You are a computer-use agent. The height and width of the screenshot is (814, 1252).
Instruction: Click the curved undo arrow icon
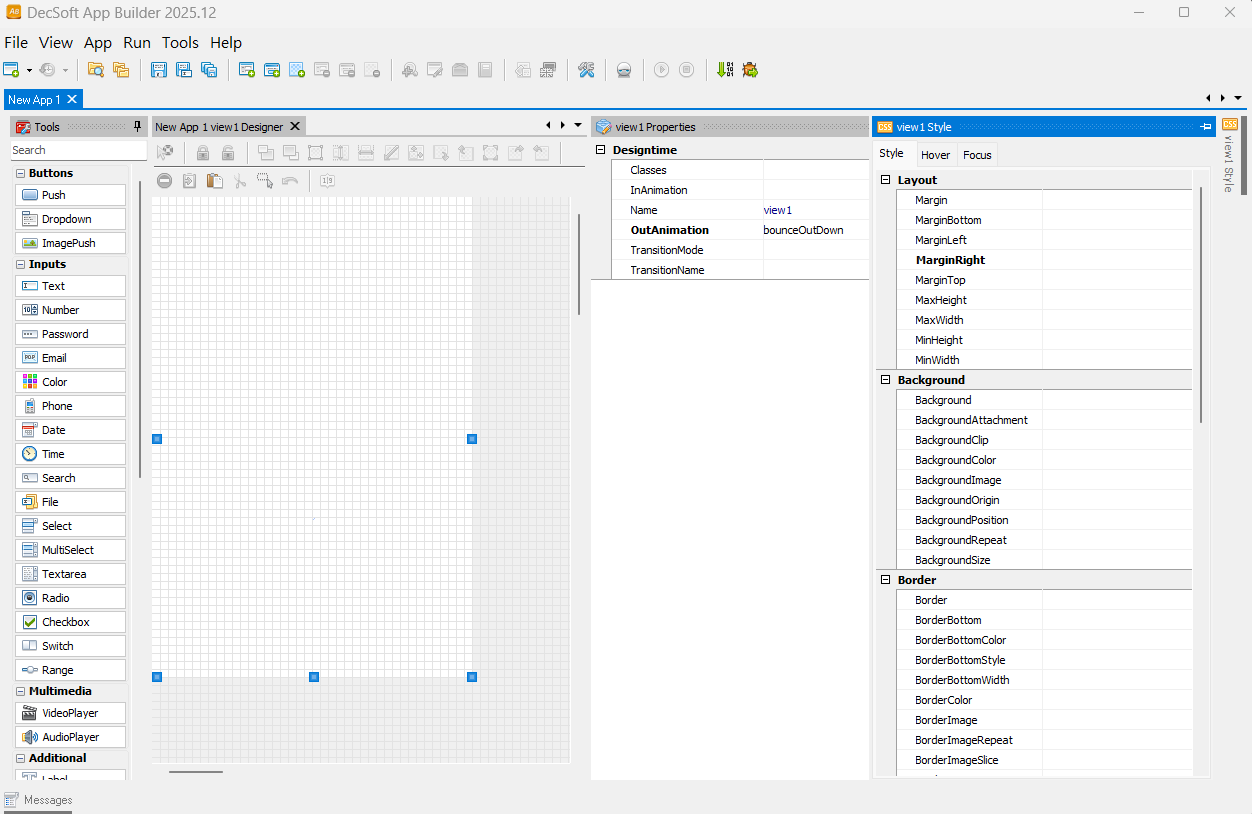290,181
